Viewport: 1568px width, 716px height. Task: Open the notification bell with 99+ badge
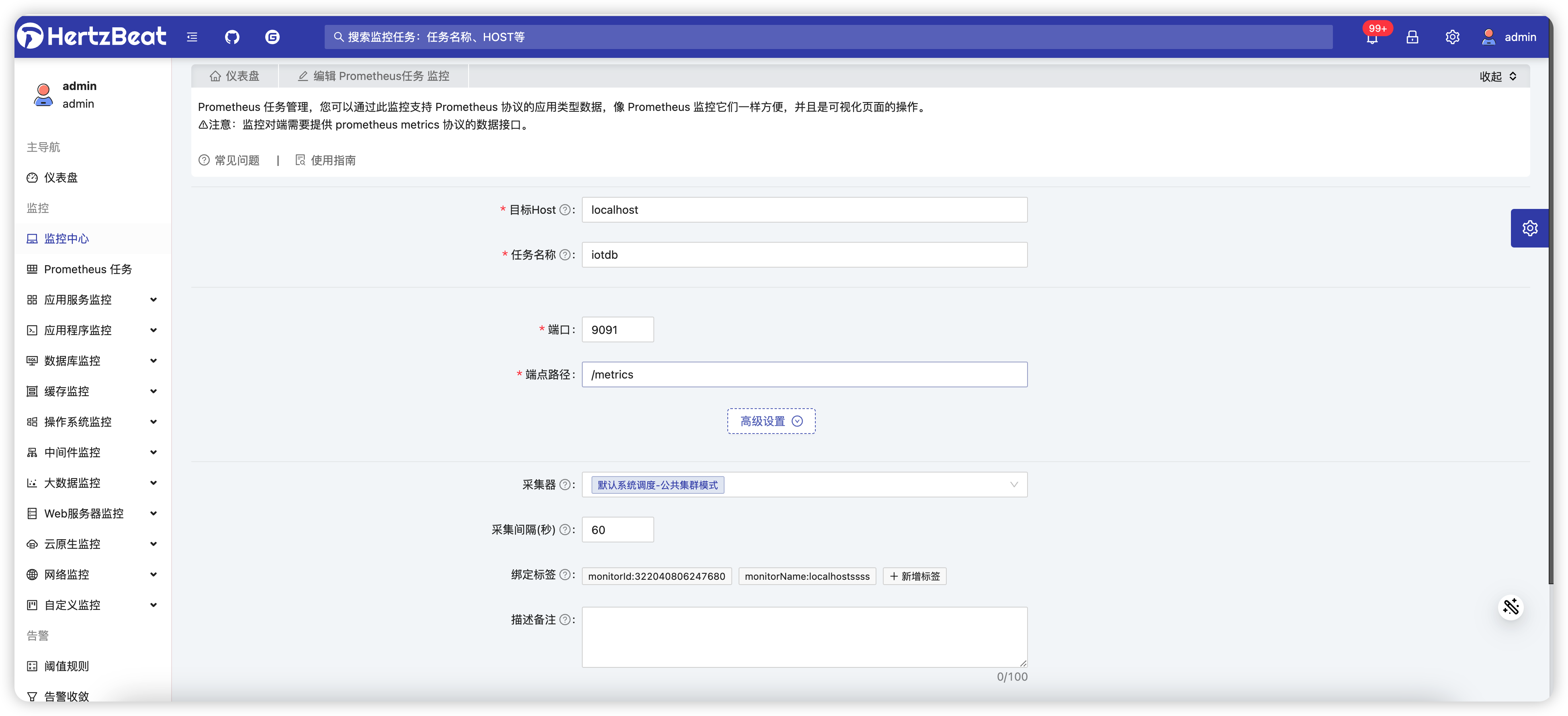1371,38
